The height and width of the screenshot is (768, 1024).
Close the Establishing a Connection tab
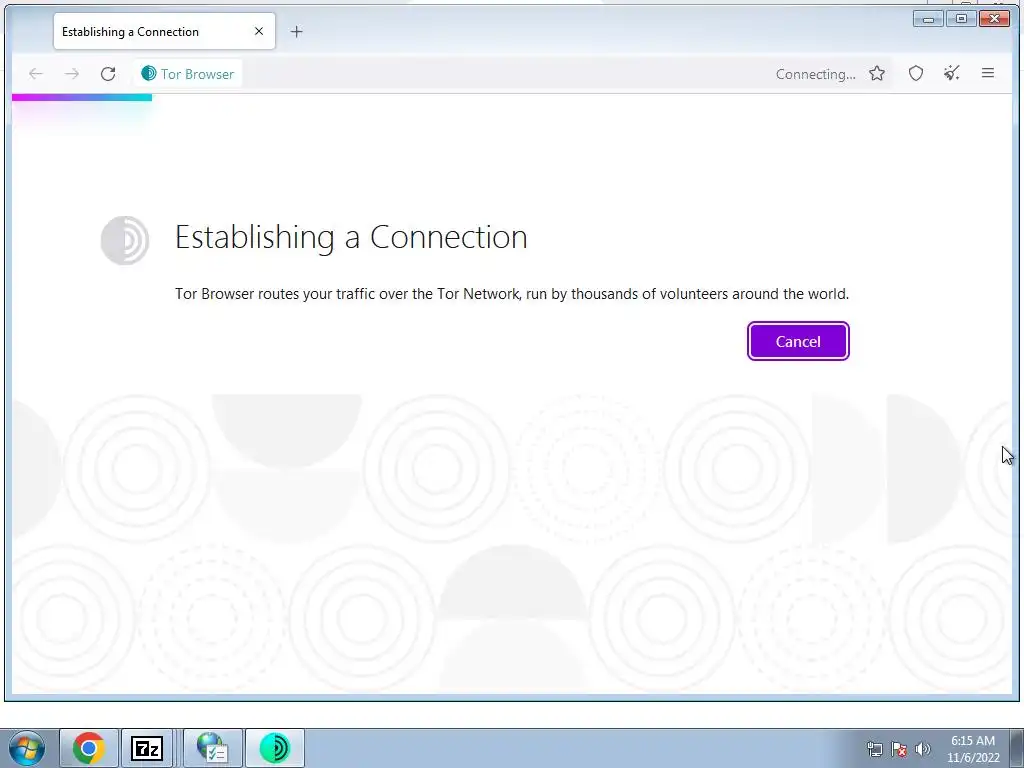tap(259, 31)
